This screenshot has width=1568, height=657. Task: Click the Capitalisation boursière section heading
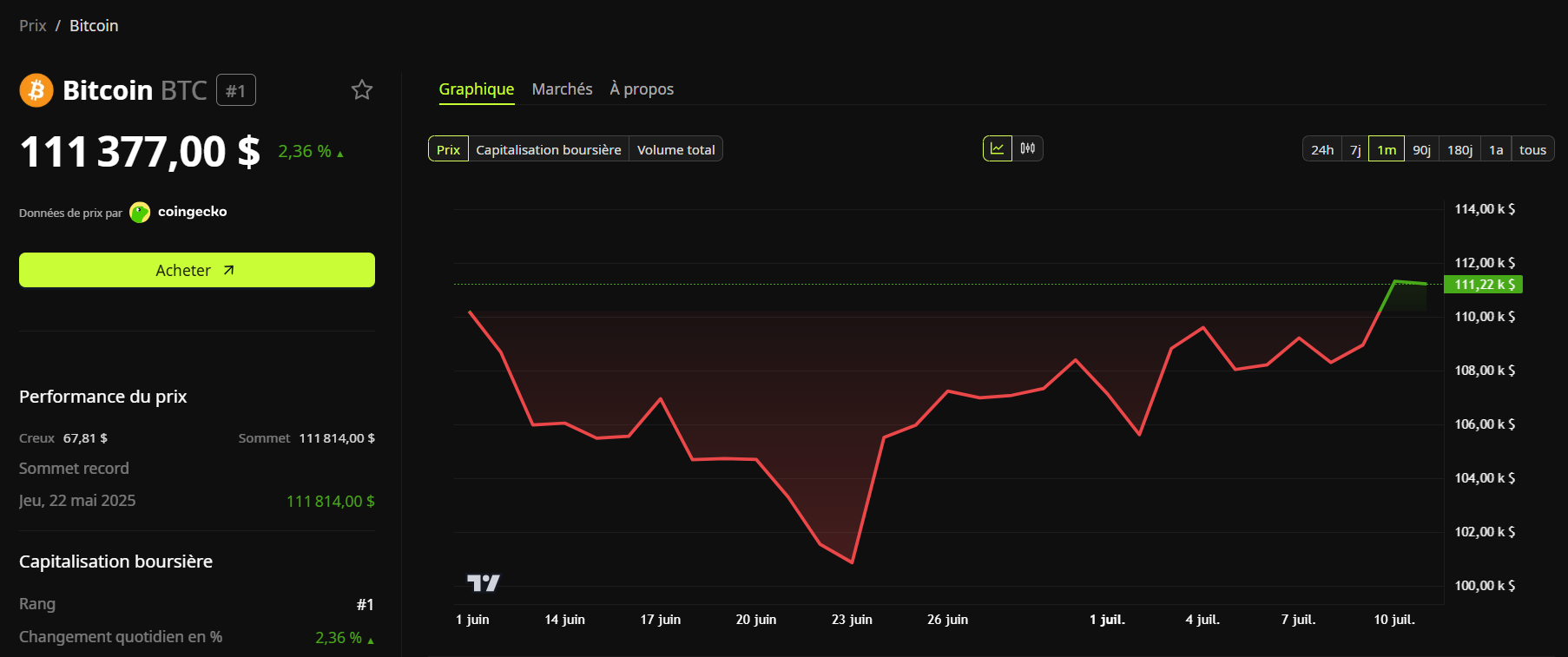pyautogui.click(x=116, y=562)
